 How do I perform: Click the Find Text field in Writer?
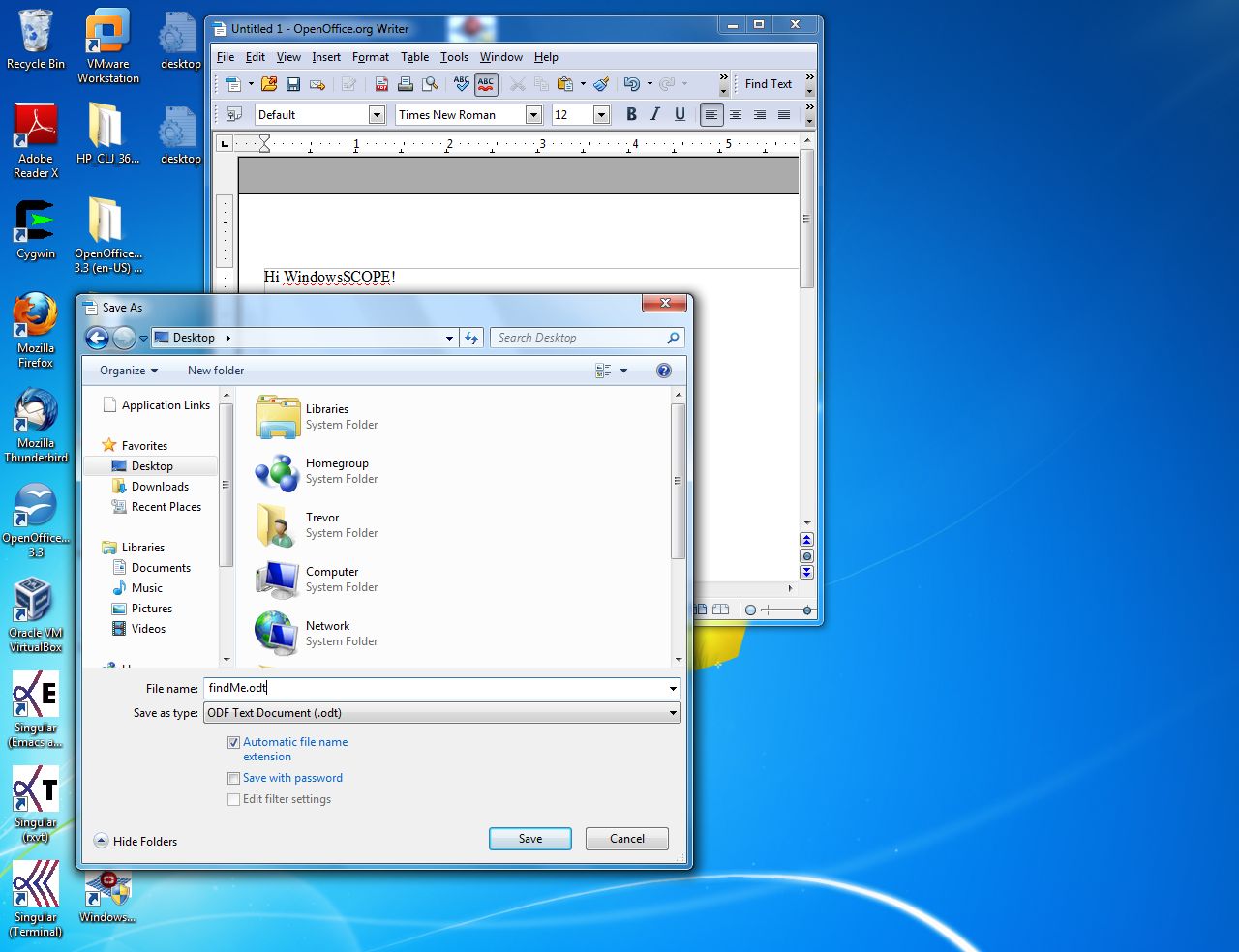770,84
